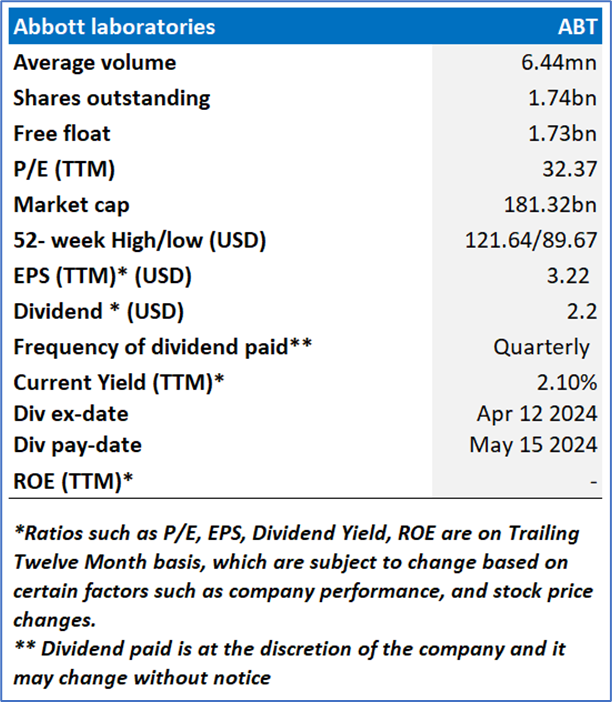The image size is (612, 702).
Task: Select the Market cap label
Action: [x=72, y=205]
